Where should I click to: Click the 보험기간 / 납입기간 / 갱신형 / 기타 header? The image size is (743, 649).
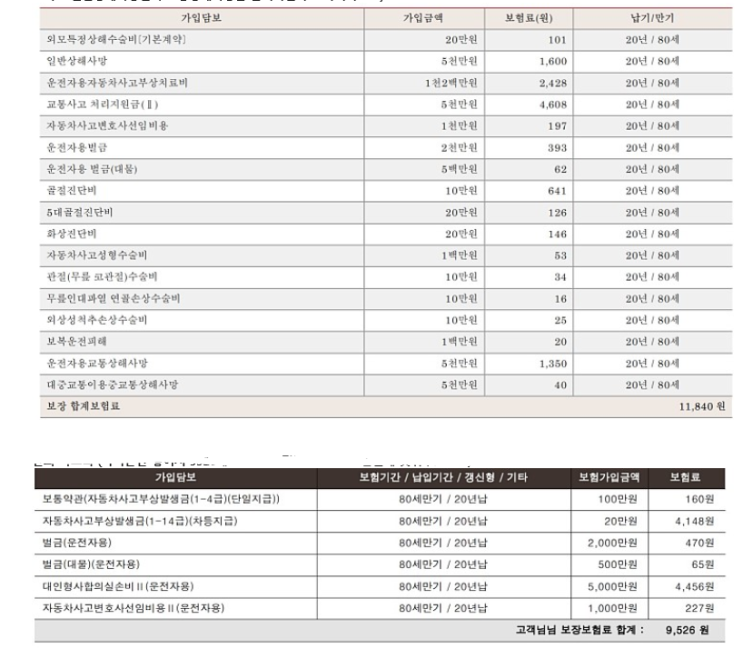coord(443,478)
